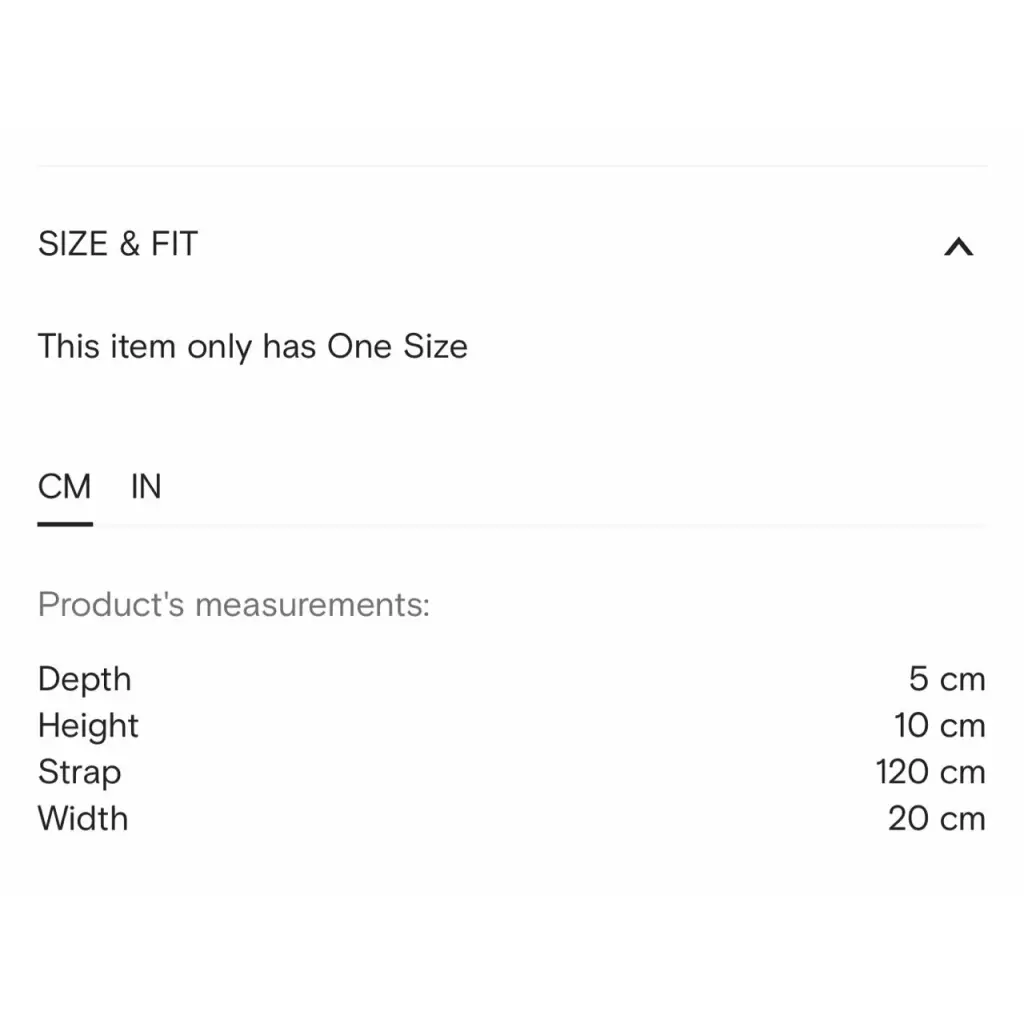
Task: Collapse the Size & Fit section chevron
Action: click(x=958, y=246)
